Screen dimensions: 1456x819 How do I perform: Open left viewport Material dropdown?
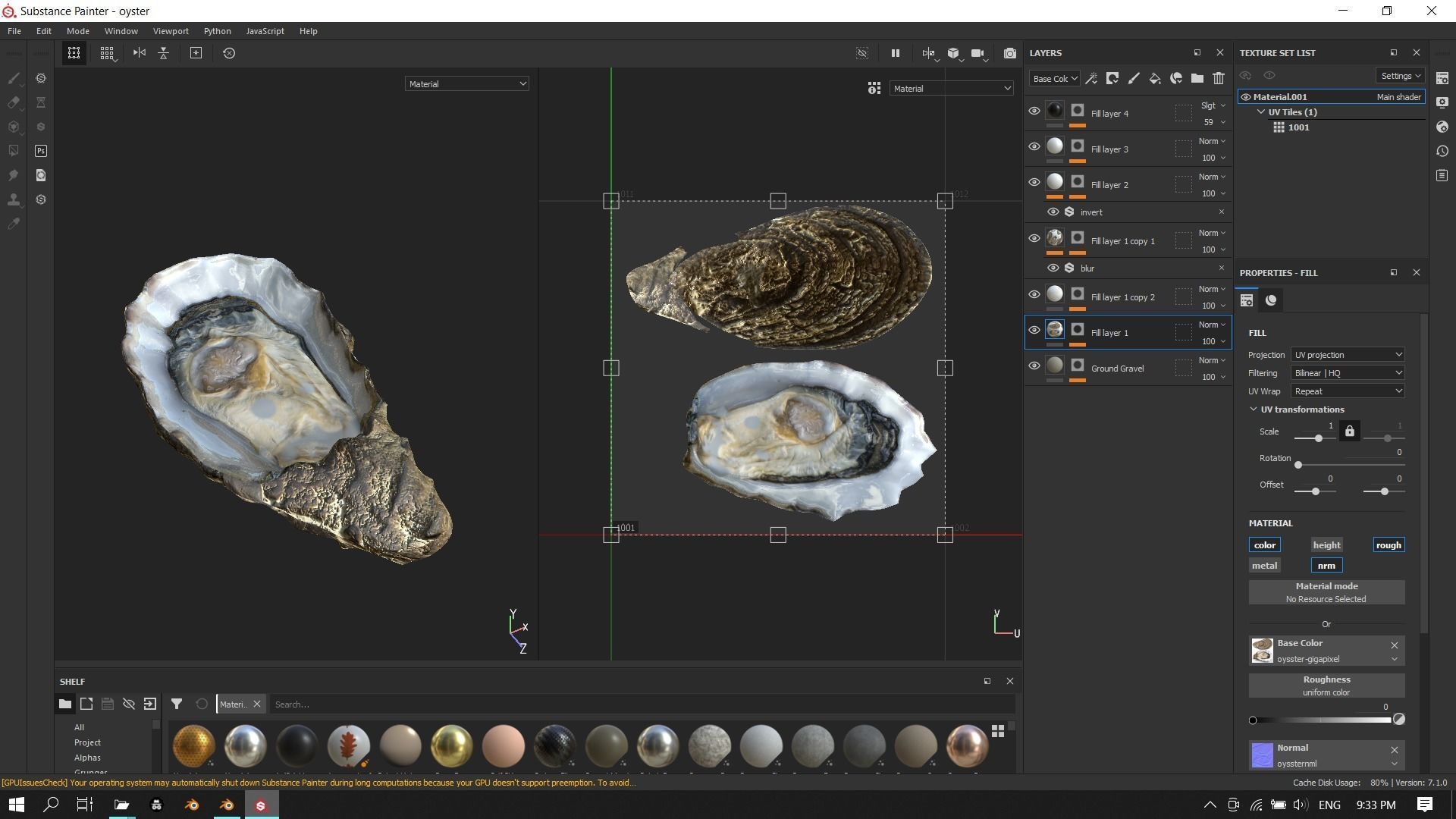click(x=467, y=84)
